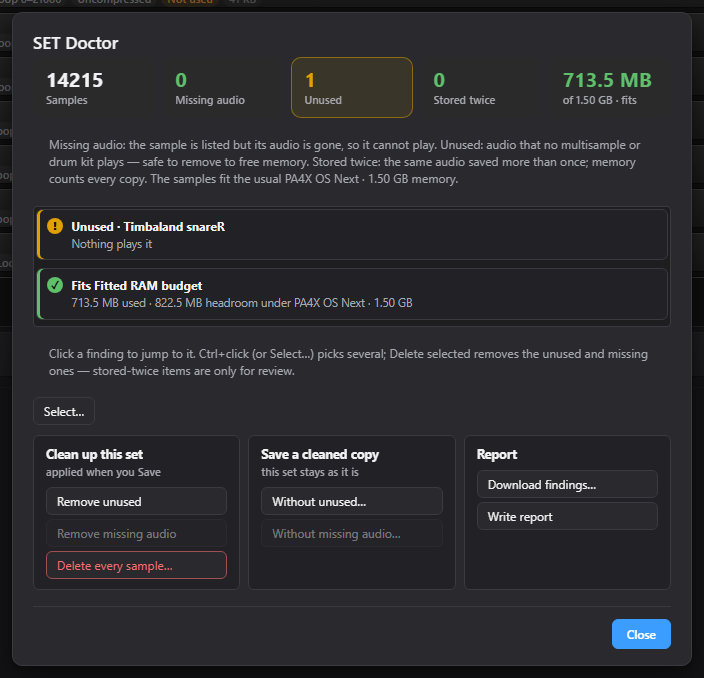Image resolution: width=704 pixels, height=678 pixels.
Task: Click the "Click a finding to jump" hint text
Action: tap(348, 362)
